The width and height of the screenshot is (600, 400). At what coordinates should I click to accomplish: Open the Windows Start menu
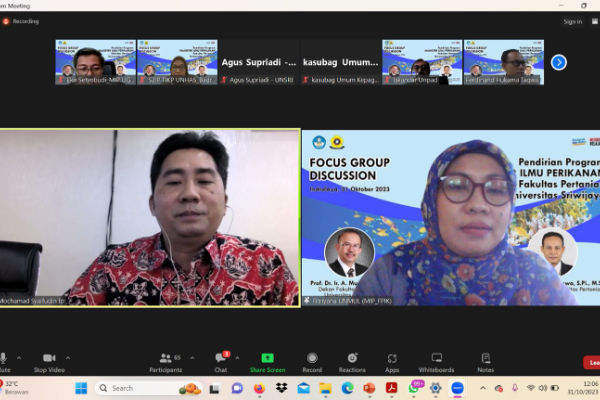(x=81, y=388)
